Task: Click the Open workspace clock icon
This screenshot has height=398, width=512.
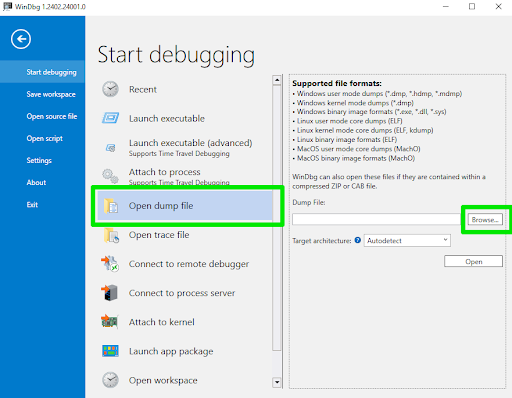Action: pyautogui.click(x=110, y=380)
